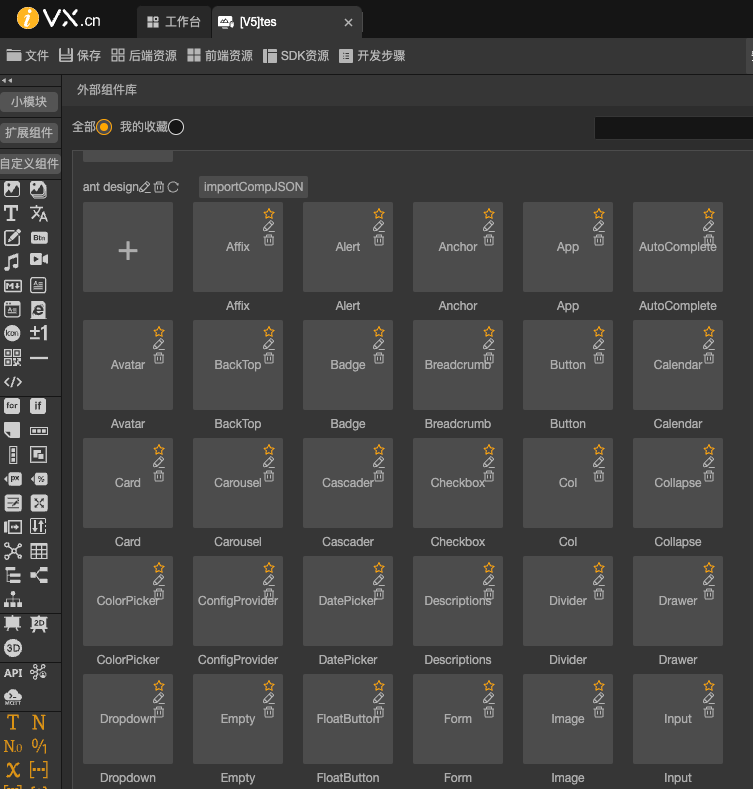Add the video camera component

[39, 259]
